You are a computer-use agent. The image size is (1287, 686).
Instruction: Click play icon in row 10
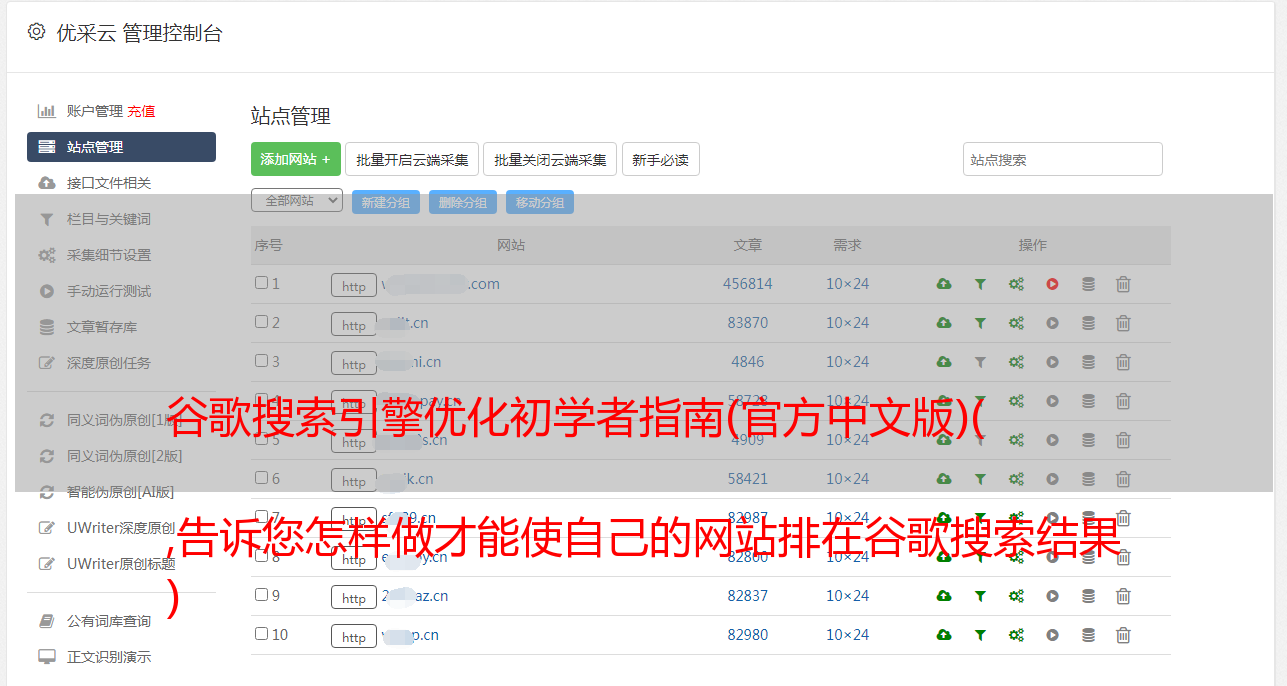click(1052, 635)
